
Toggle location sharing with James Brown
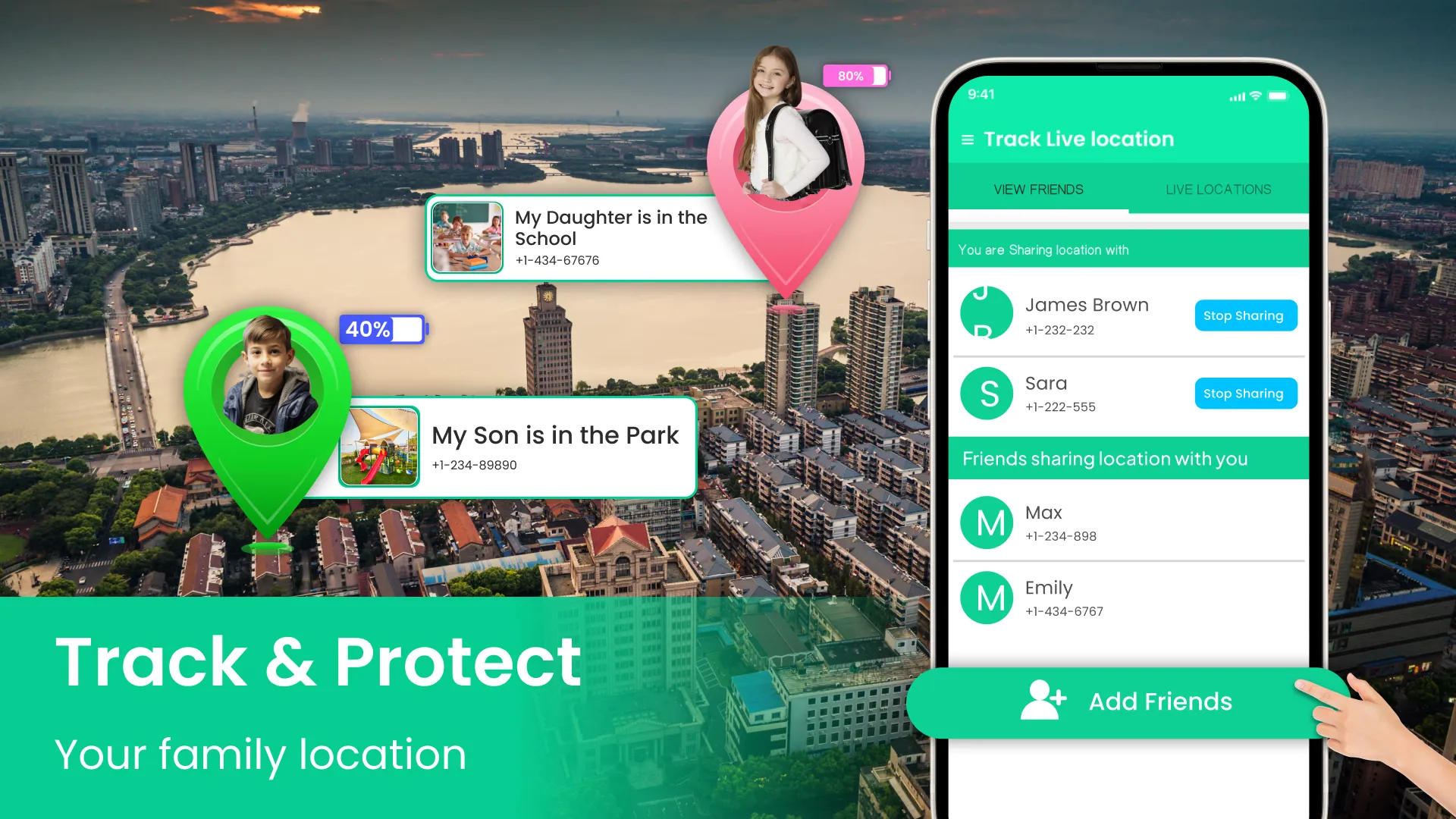coord(1243,315)
